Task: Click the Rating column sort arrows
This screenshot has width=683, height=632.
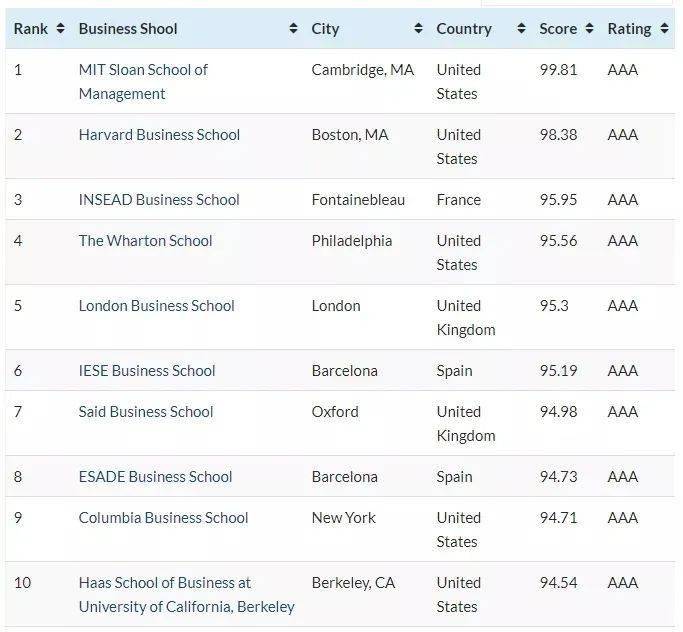Action: (664, 29)
